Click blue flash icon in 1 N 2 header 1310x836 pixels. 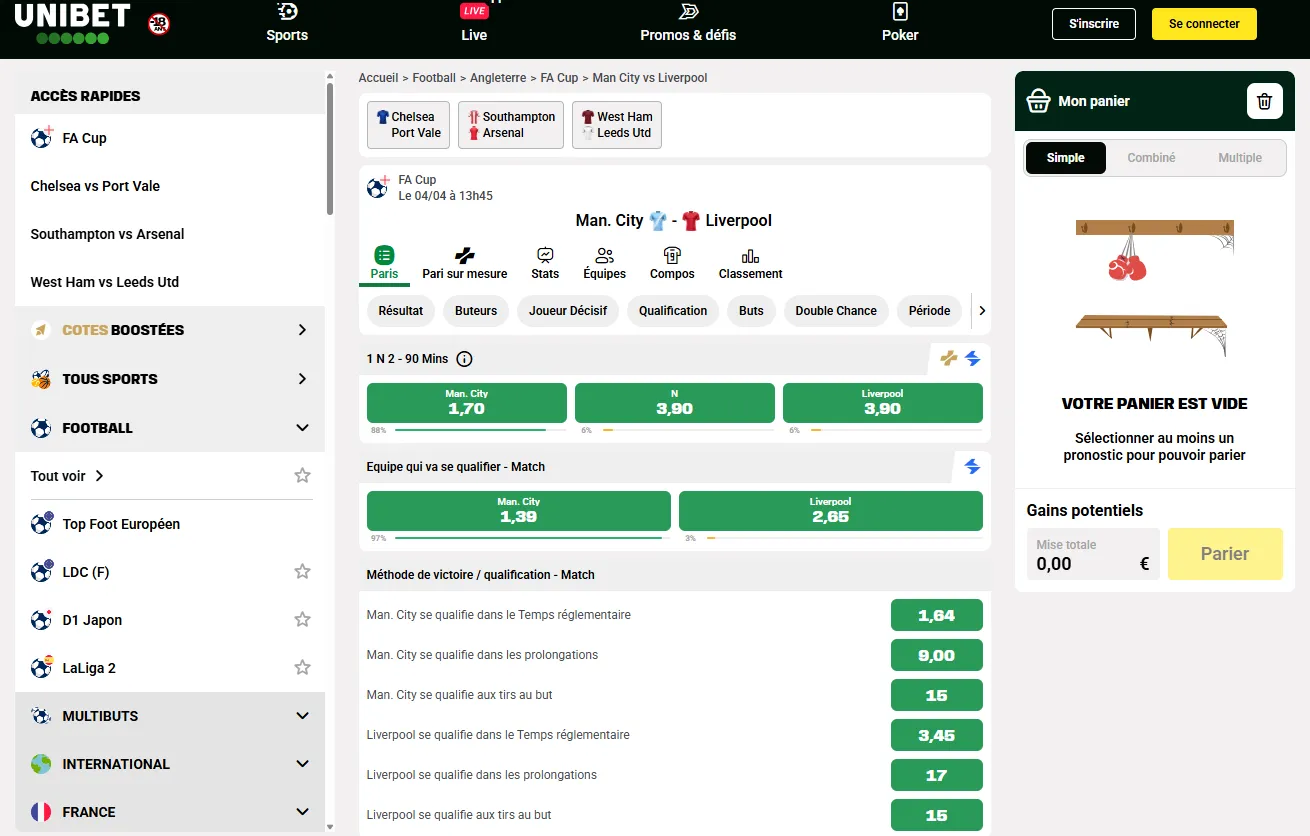pos(972,358)
